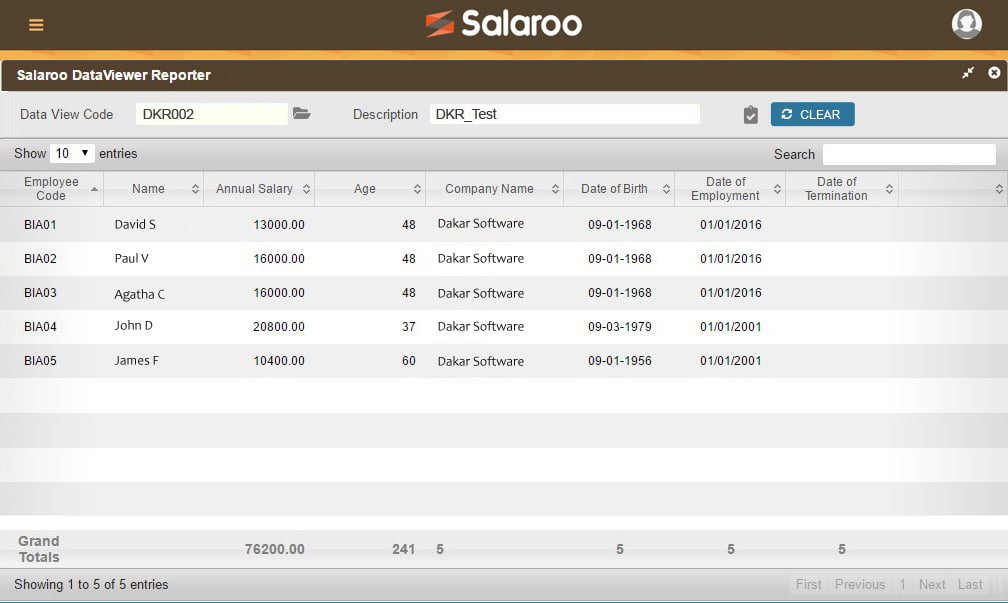This screenshot has height=603, width=1008.
Task: Click Salaroo DataViewer Reporter title
Action: 114,75
